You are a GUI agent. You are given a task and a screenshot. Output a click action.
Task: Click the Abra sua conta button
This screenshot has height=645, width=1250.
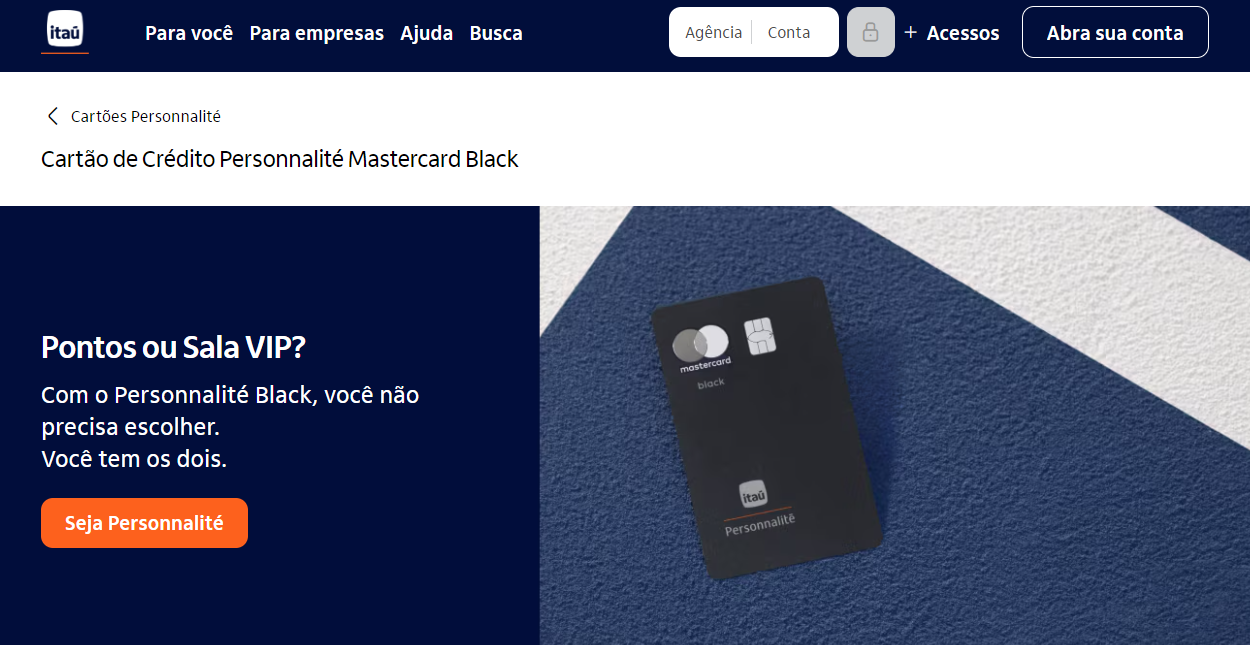pyautogui.click(x=1115, y=32)
